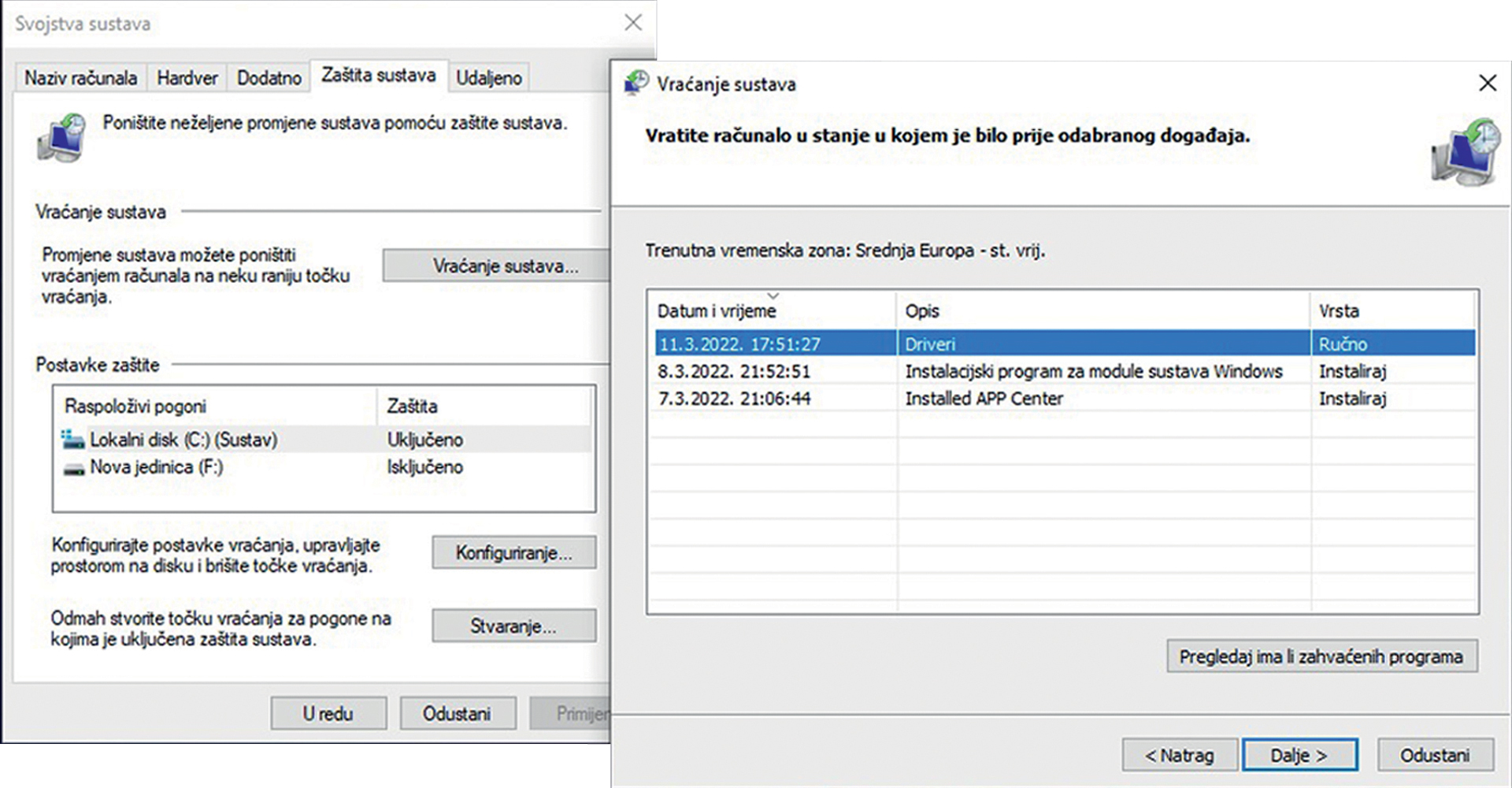
Task: Open the Dodatno tab
Action: (269, 78)
